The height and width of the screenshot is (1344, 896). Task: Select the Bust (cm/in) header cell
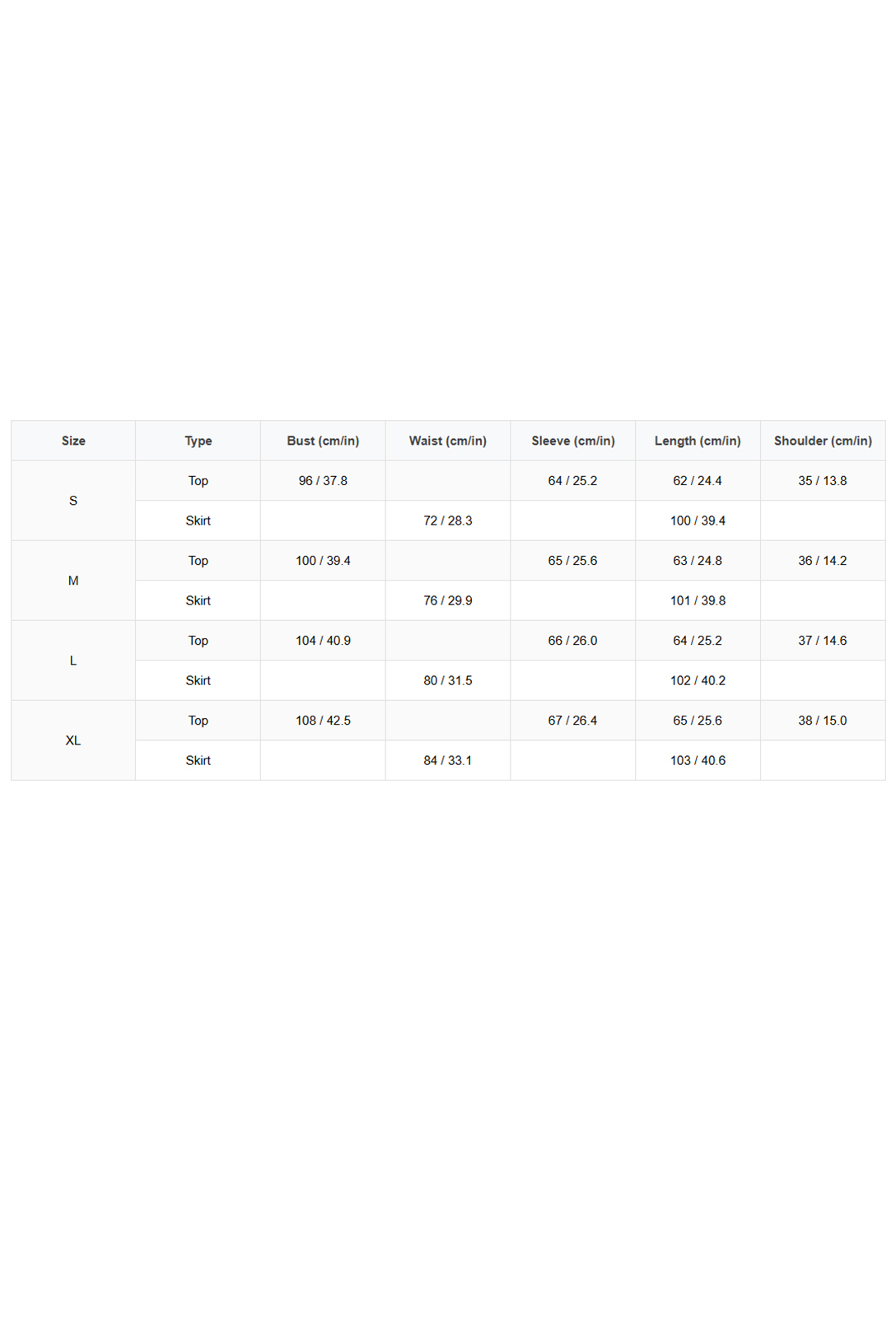[323, 441]
